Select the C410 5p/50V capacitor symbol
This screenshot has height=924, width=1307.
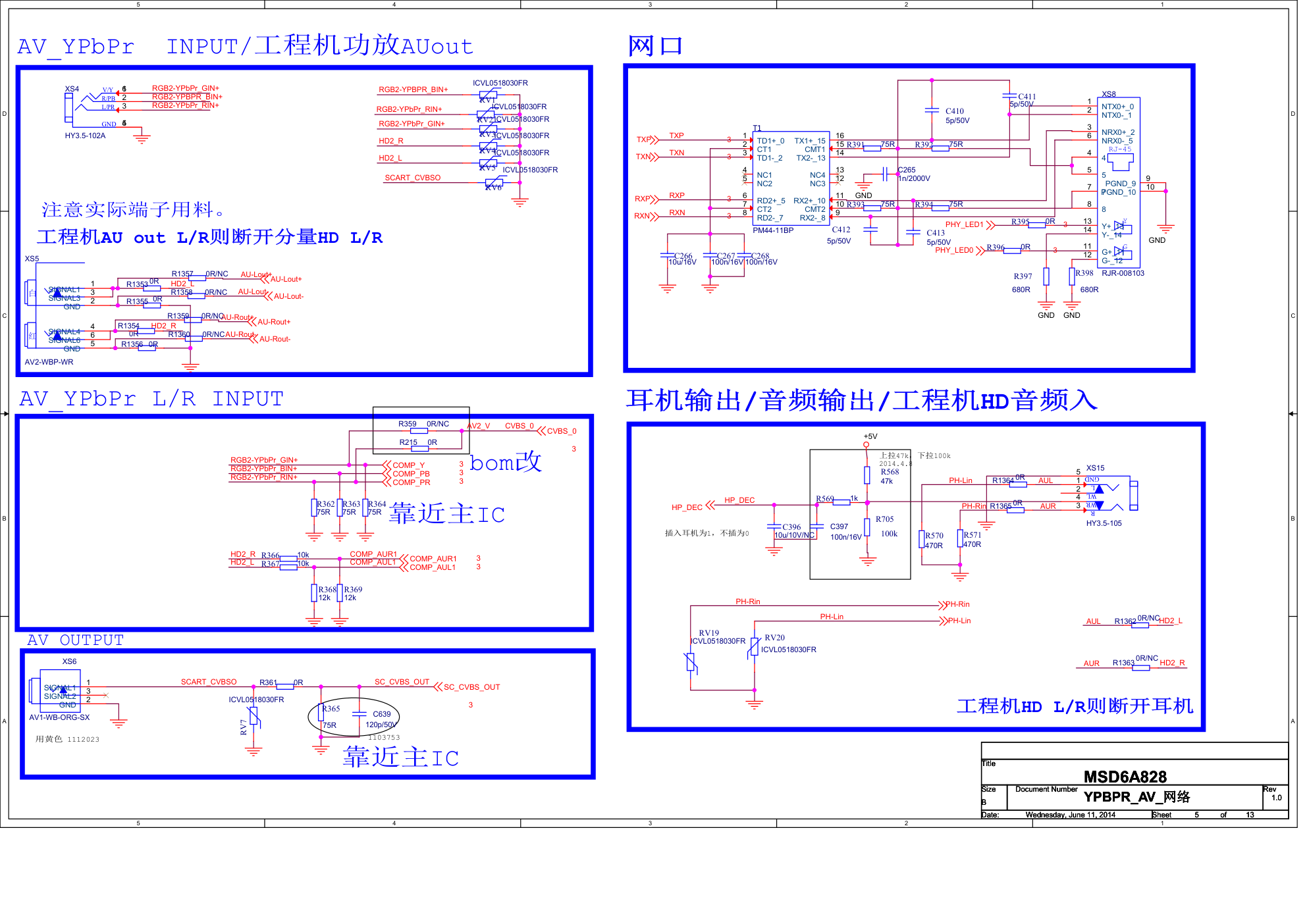932,111
